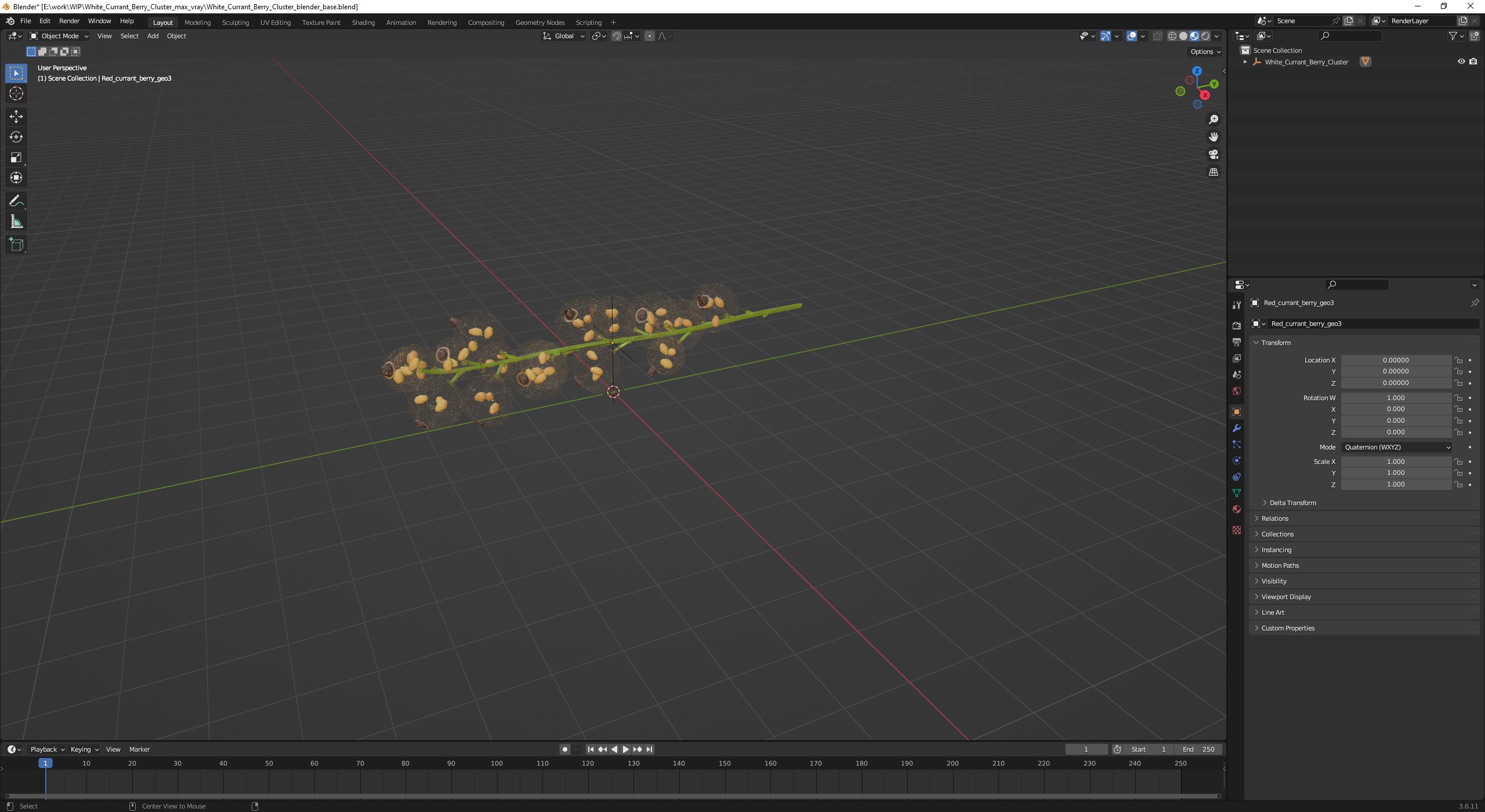The height and width of the screenshot is (812, 1485).
Task: Open the File menu
Action: (26, 21)
